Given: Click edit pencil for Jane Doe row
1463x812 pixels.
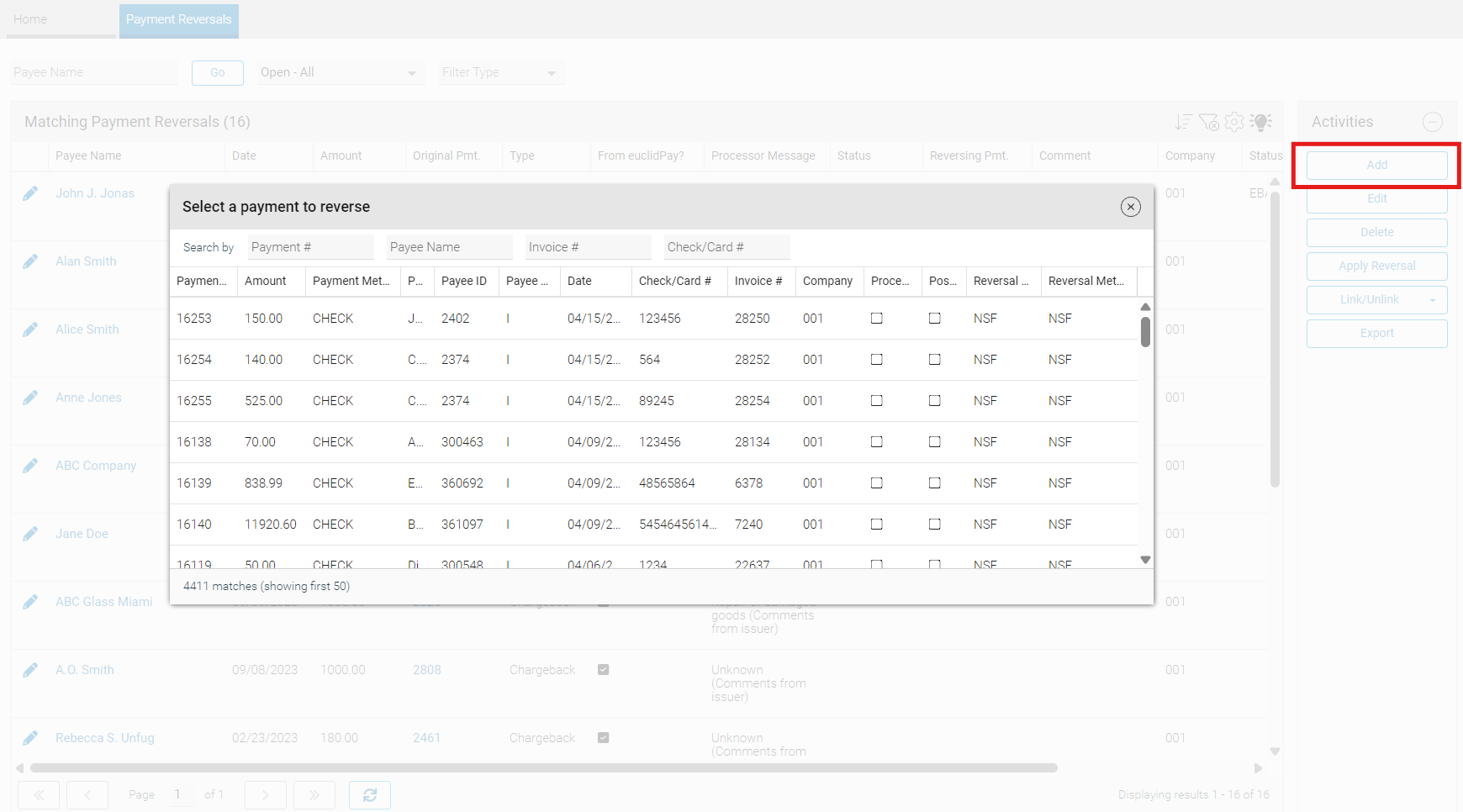Looking at the screenshot, I should coord(30,534).
